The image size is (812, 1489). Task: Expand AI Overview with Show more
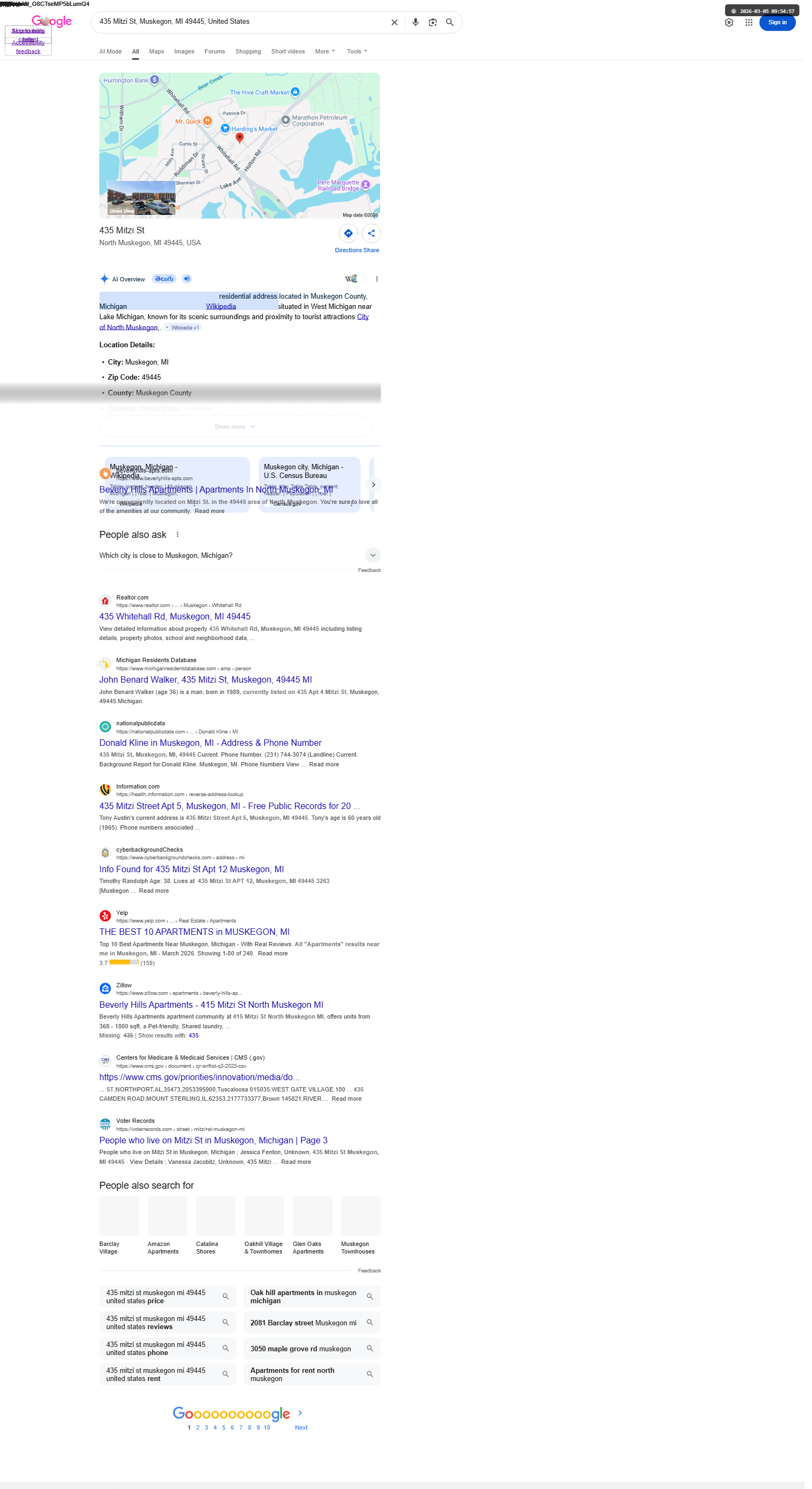236,427
